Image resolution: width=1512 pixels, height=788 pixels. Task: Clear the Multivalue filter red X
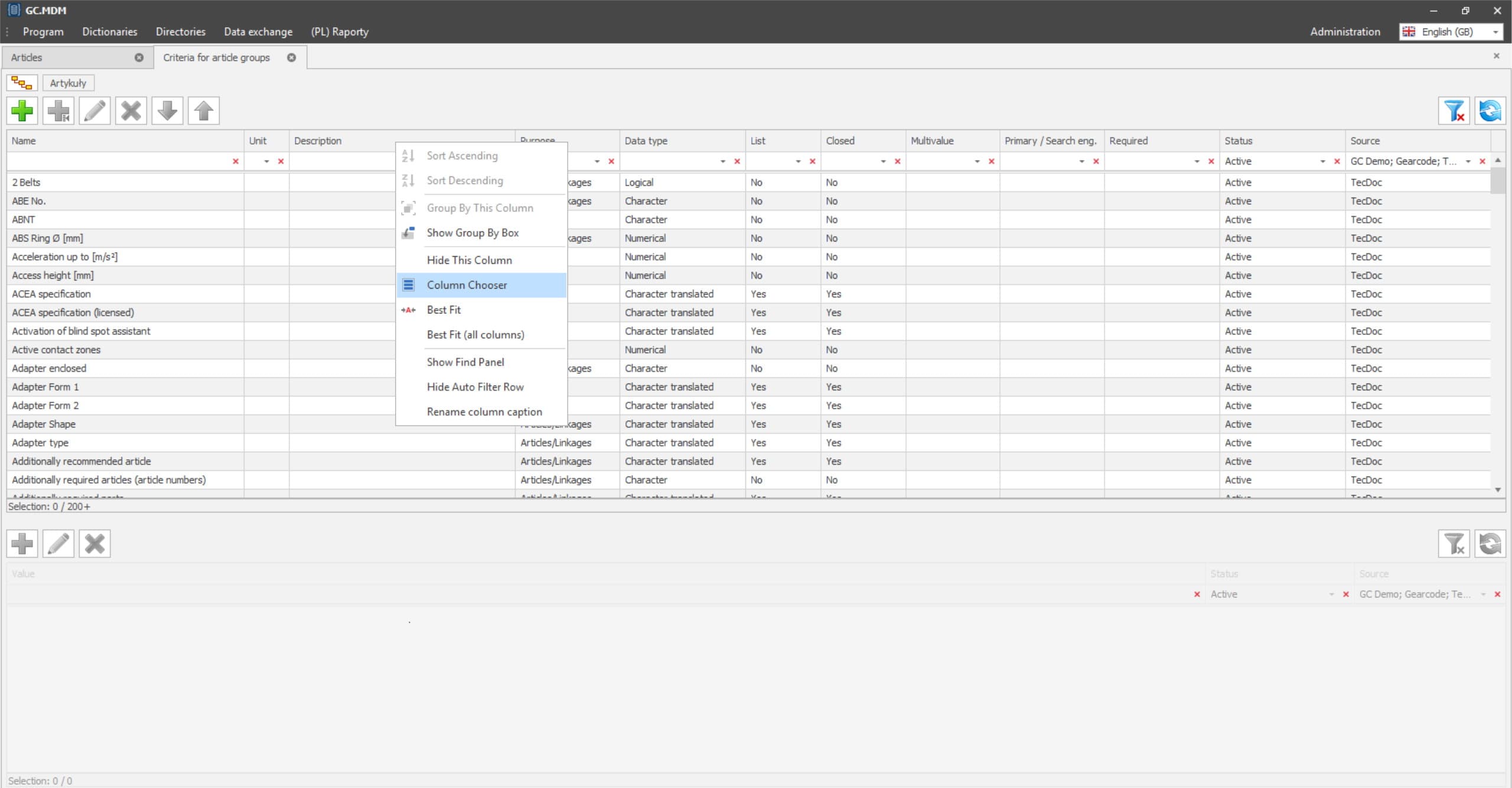pos(992,161)
